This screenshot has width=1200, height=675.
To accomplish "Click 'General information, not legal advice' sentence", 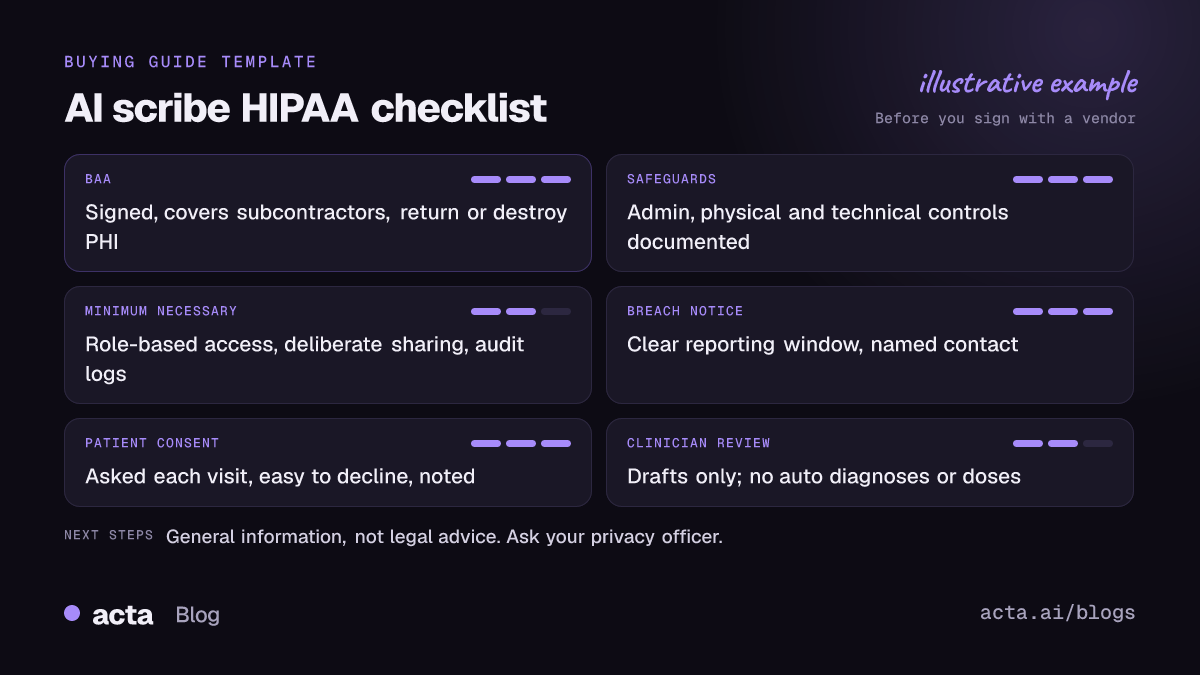I will (444, 537).
